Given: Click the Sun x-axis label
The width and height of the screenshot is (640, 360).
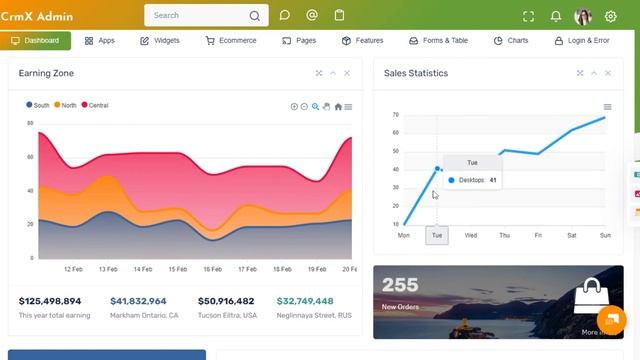Looking at the screenshot, I should point(605,236).
